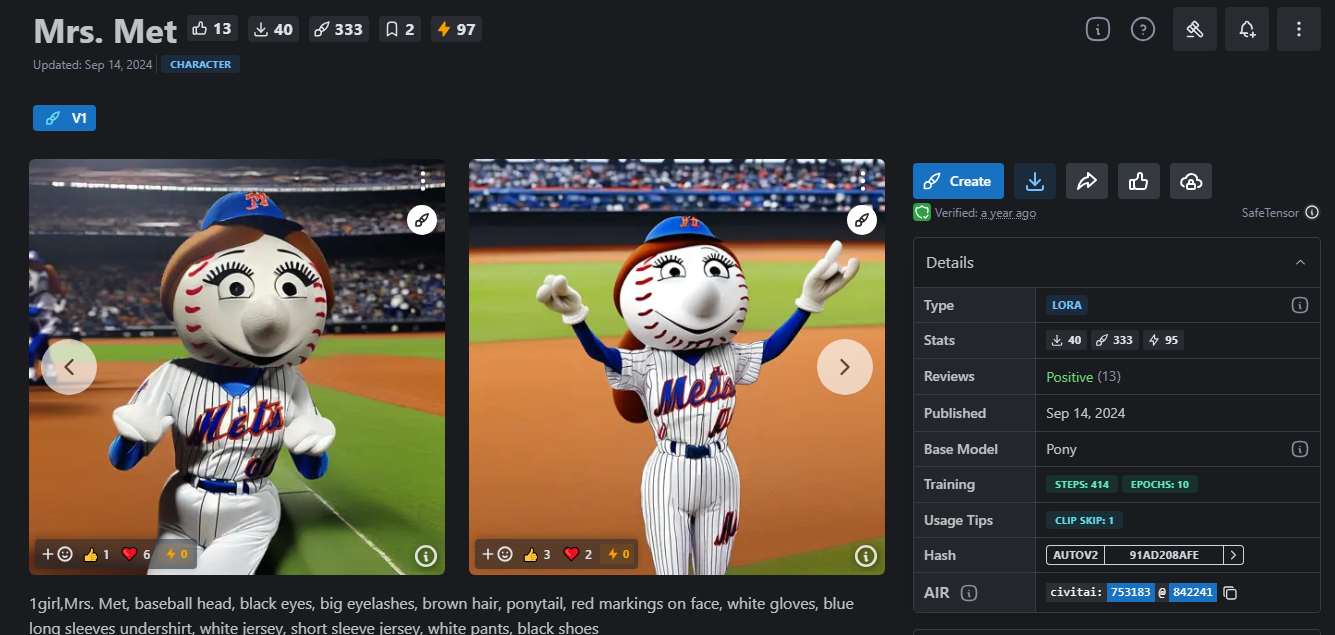Open notification bell with plus icon
This screenshot has height=635, width=1335.
coord(1247,29)
